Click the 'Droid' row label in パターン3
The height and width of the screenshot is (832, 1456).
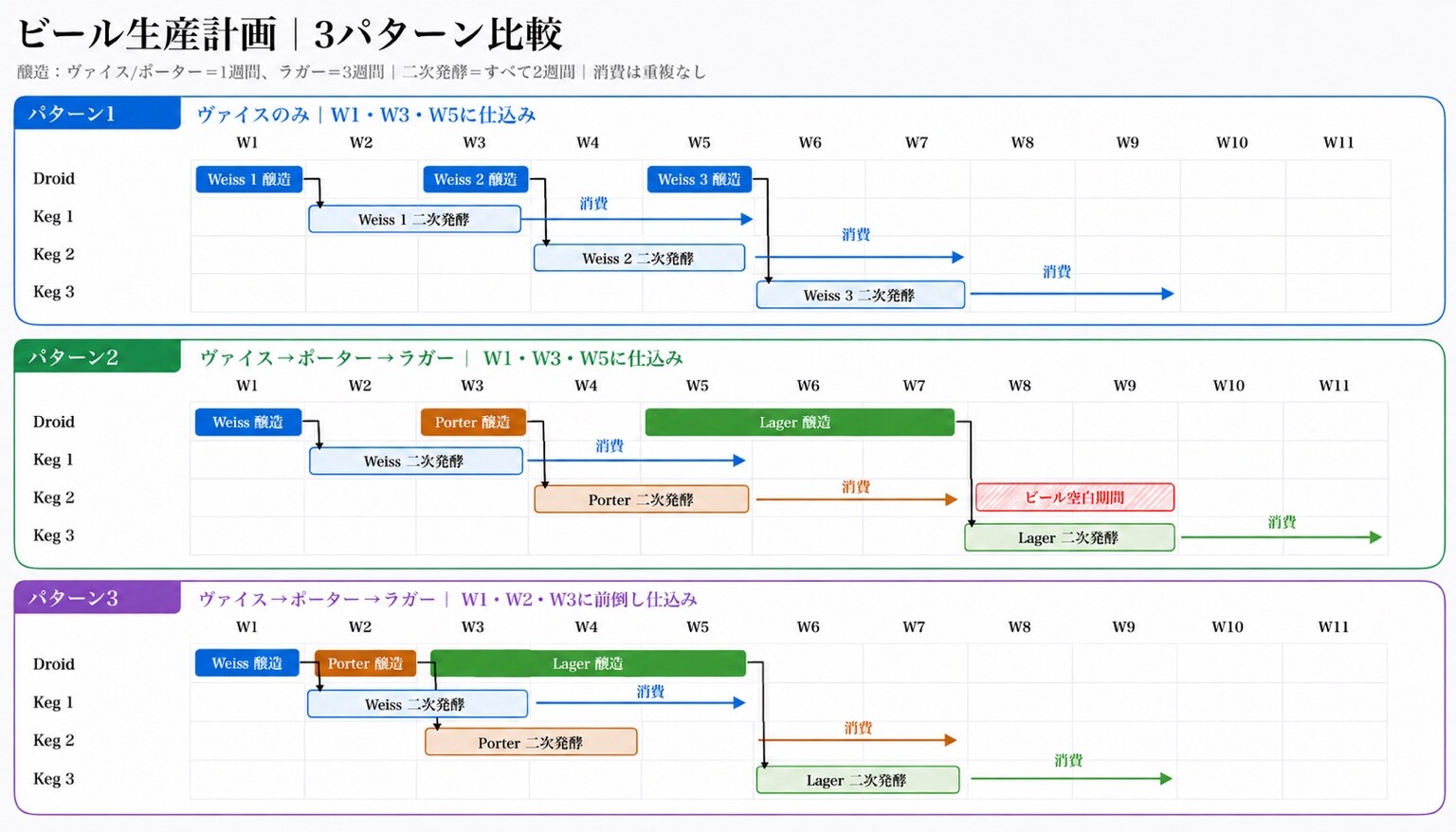pyautogui.click(x=54, y=663)
